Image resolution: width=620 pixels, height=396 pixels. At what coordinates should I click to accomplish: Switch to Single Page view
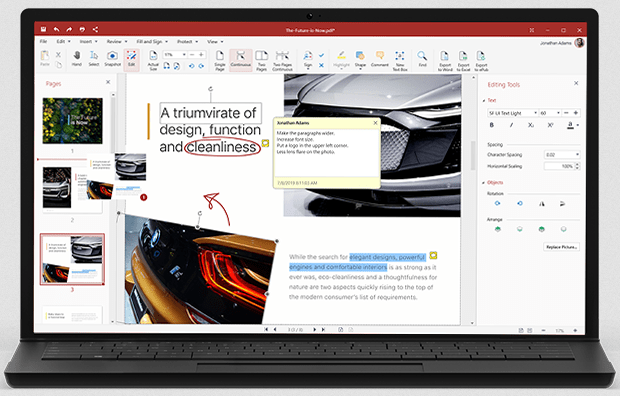(220, 61)
